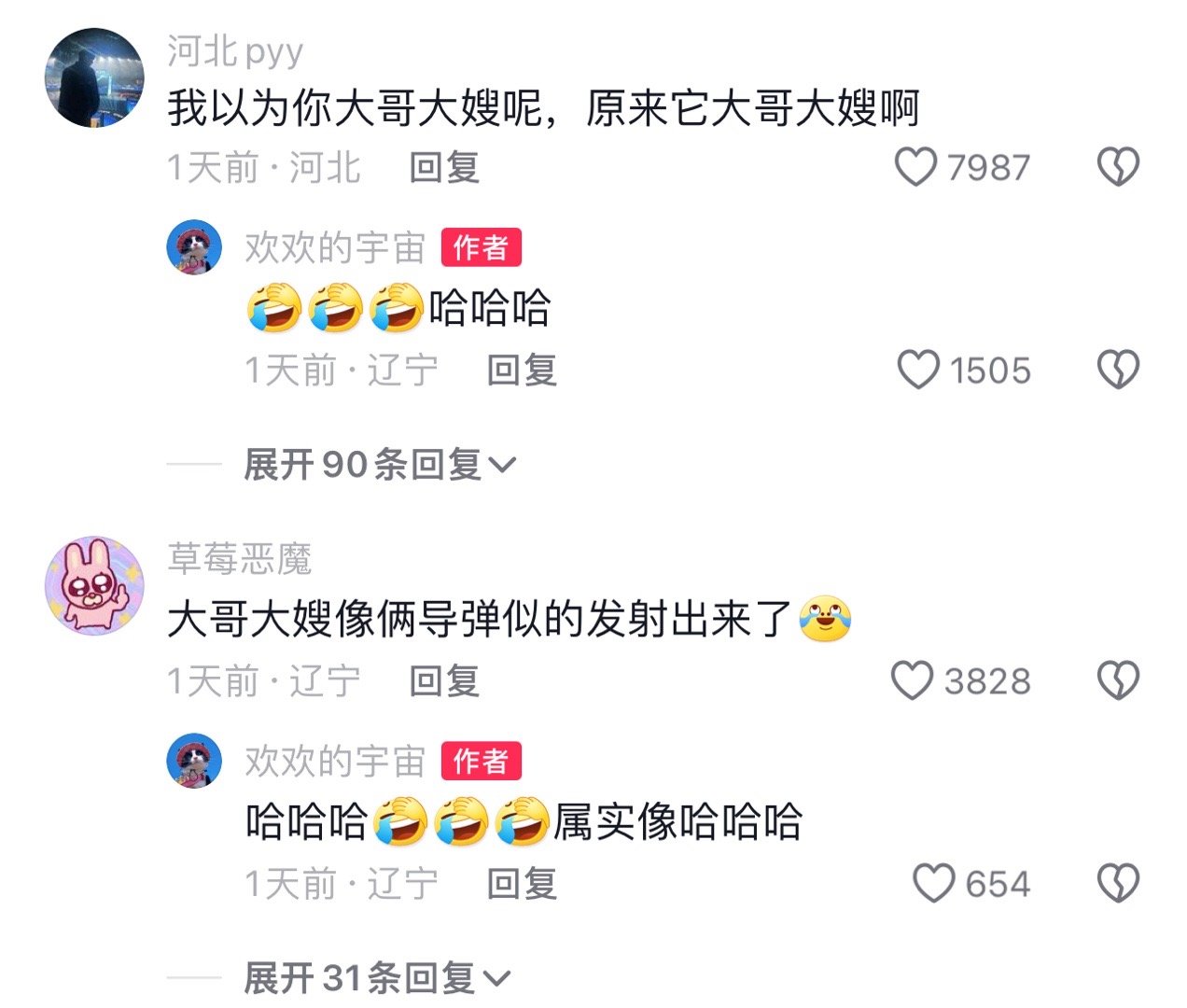Reply to 草莓恶魔's comment
Image resolution: width=1187 pixels, height=1008 pixels.
[444, 681]
